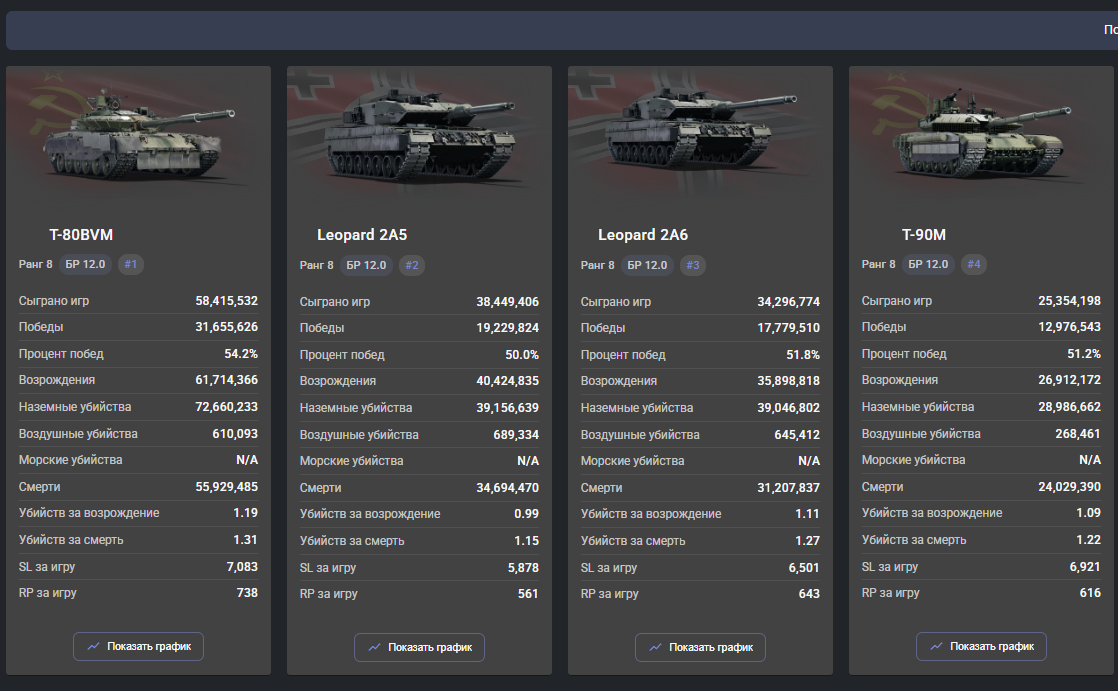The width and height of the screenshot is (1118, 691).
Task: Click the #1 rank badge
Action: (x=130, y=265)
